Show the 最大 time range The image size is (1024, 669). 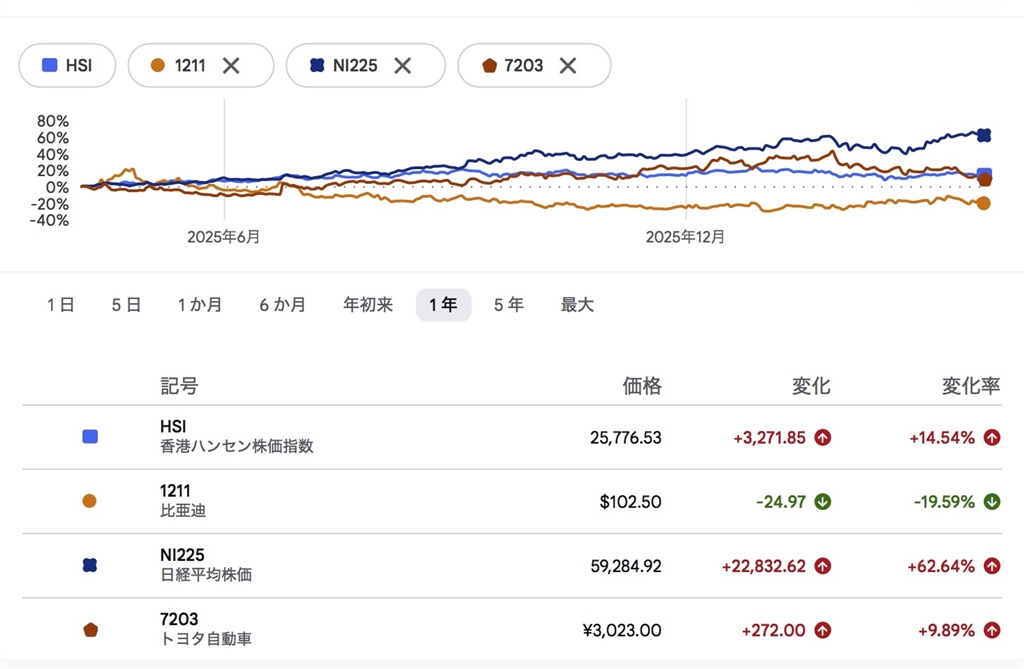pos(577,304)
